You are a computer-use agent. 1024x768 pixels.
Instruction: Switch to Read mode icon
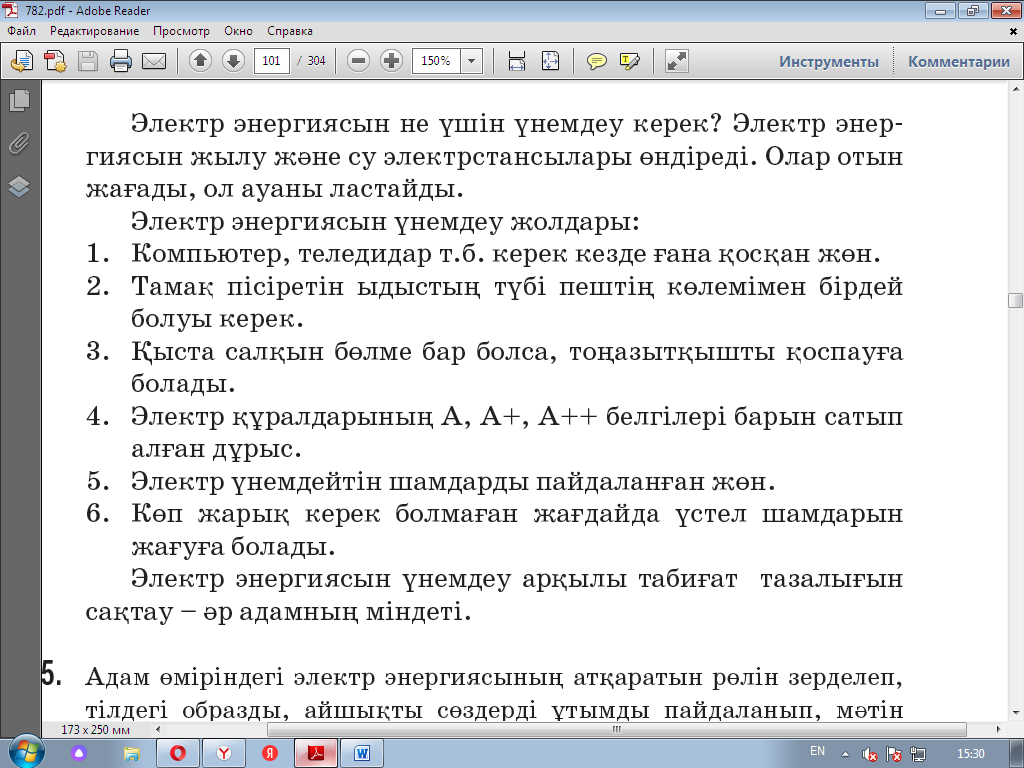coord(677,61)
